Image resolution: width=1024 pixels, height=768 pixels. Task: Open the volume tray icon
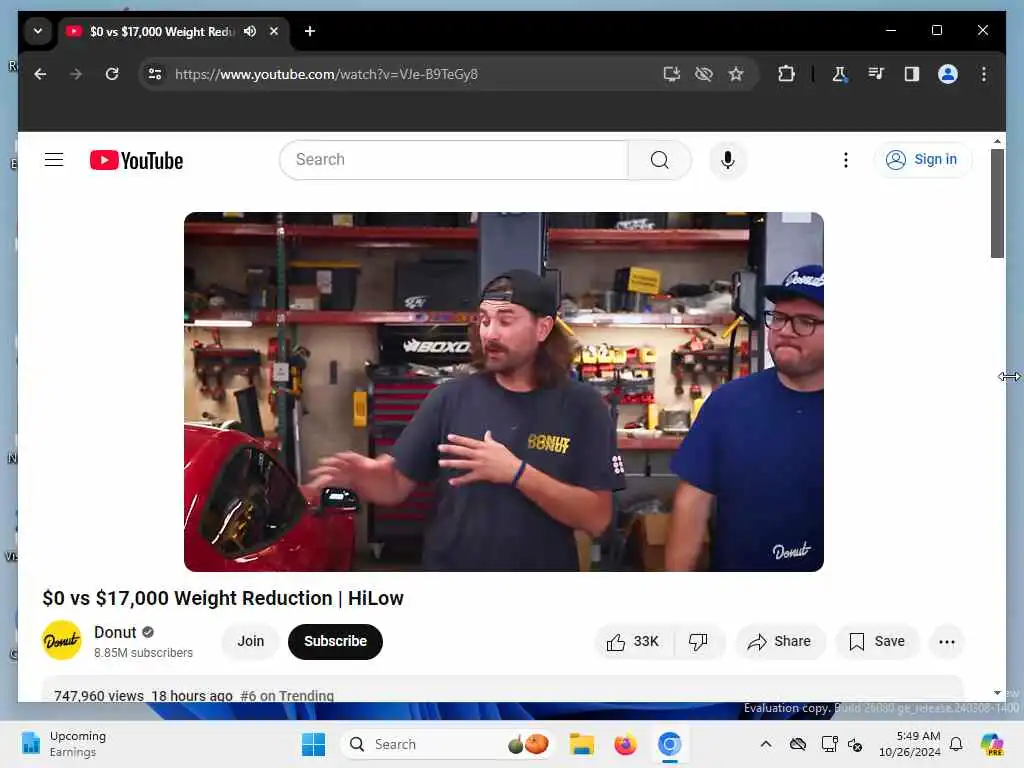pyautogui.click(x=855, y=744)
